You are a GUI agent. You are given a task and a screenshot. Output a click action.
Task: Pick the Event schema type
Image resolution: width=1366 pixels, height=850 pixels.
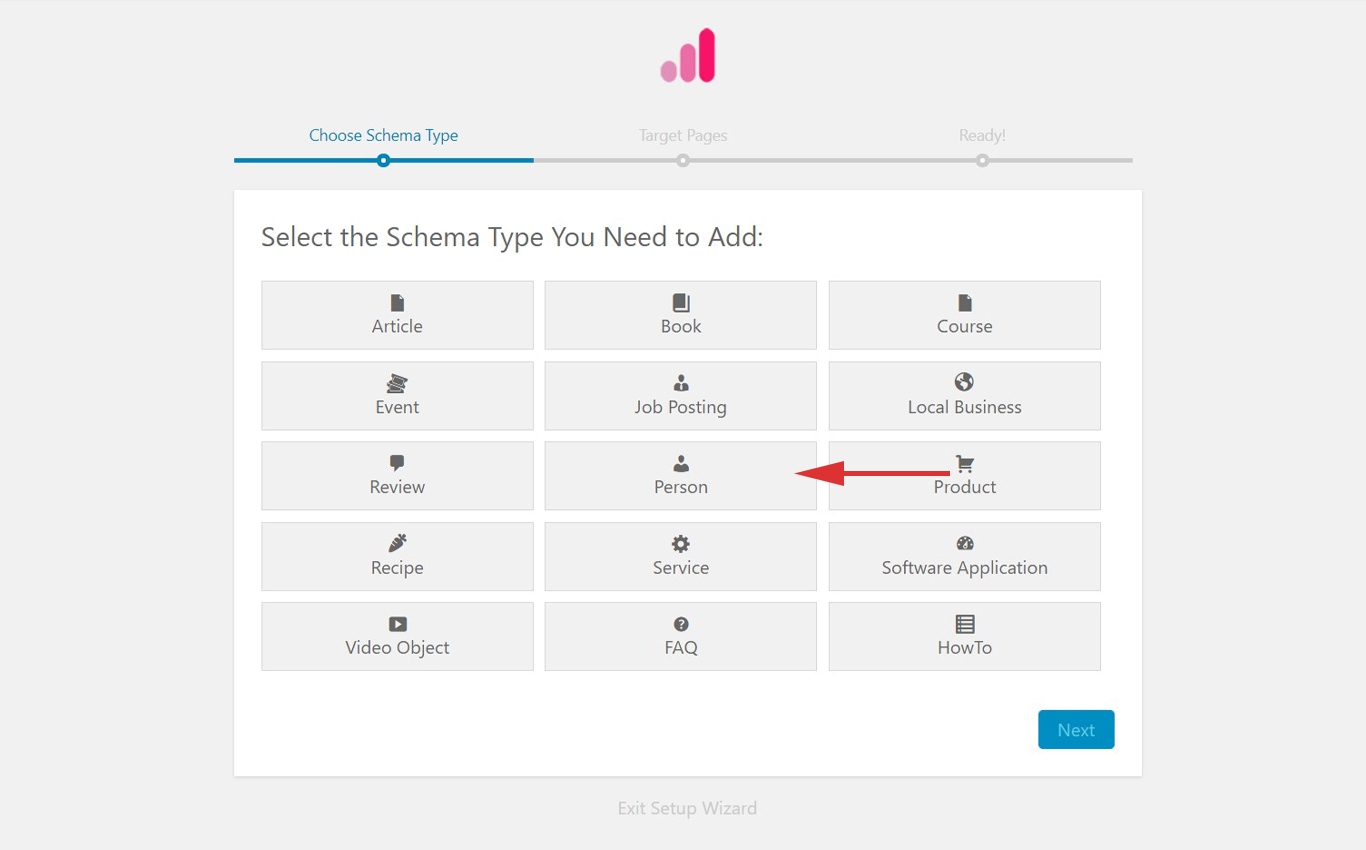tap(397, 395)
